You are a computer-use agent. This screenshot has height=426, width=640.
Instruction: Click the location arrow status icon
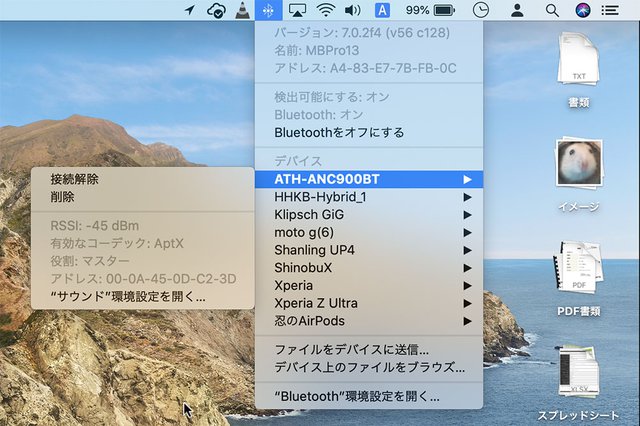click(x=191, y=11)
